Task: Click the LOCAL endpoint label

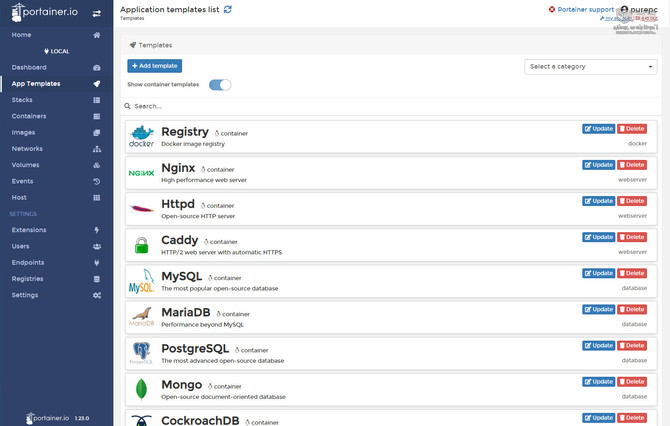Action: coord(56,51)
